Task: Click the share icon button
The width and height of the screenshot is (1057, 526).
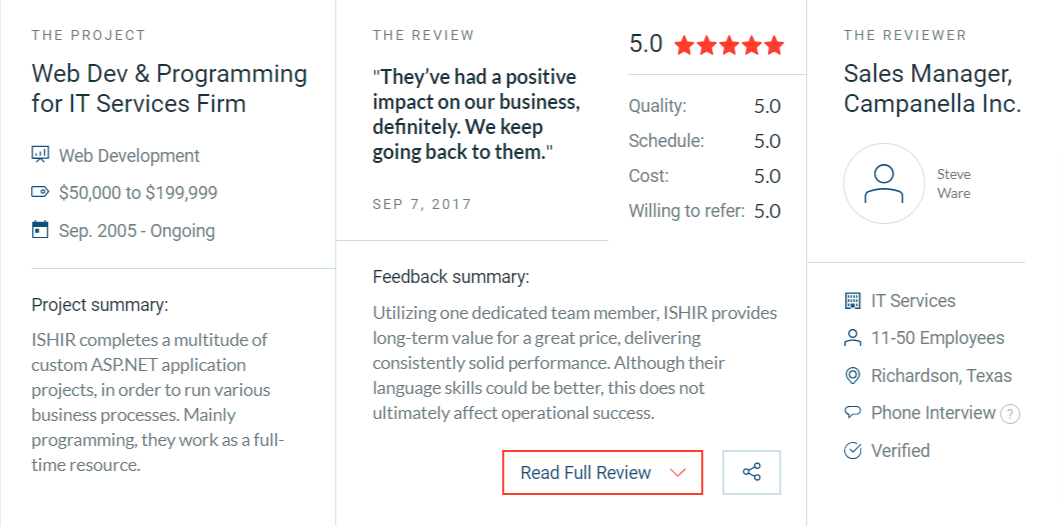Action: (x=751, y=473)
